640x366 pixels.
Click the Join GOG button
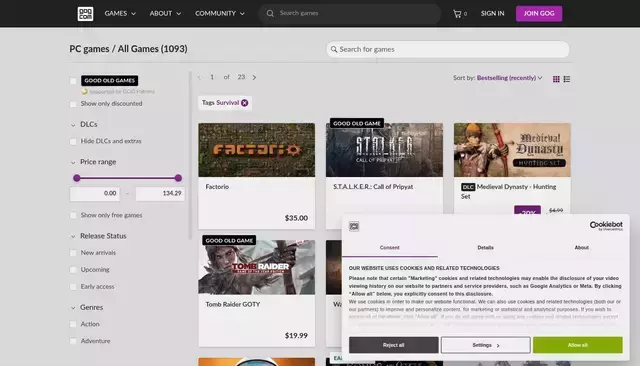point(539,13)
